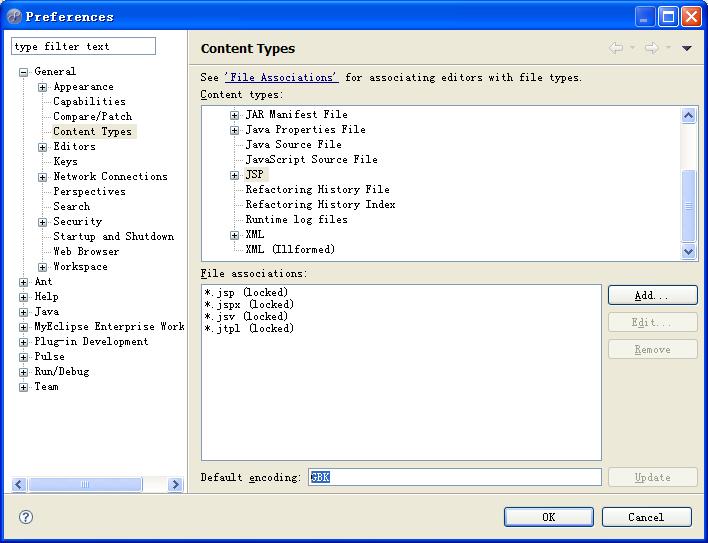Expand the JAR Manifest File content type

click(x=234, y=115)
